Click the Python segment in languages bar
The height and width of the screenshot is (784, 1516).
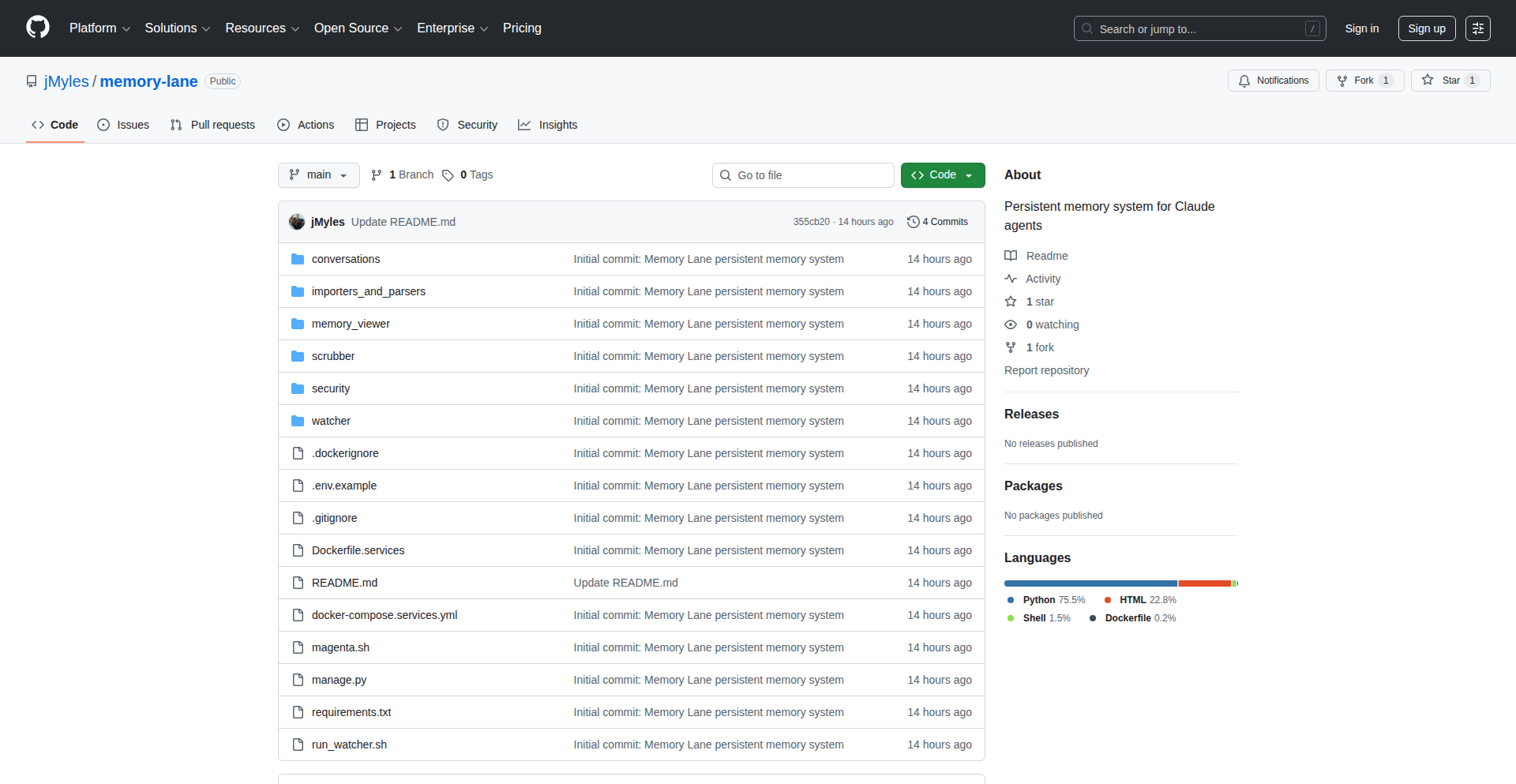pos(1090,583)
